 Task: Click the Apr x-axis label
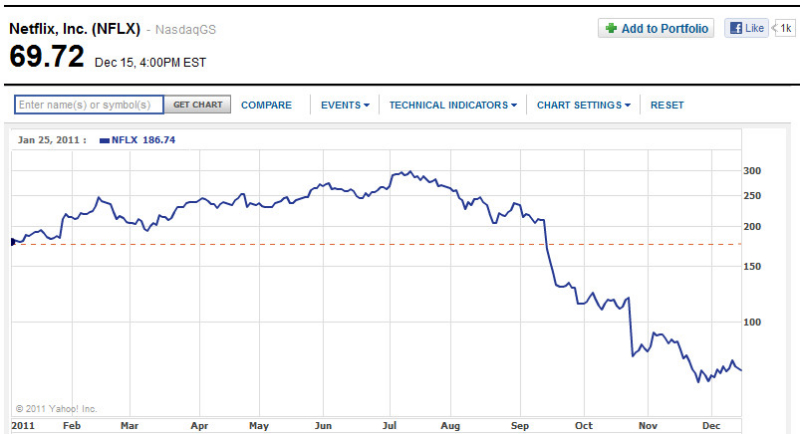[199, 426]
